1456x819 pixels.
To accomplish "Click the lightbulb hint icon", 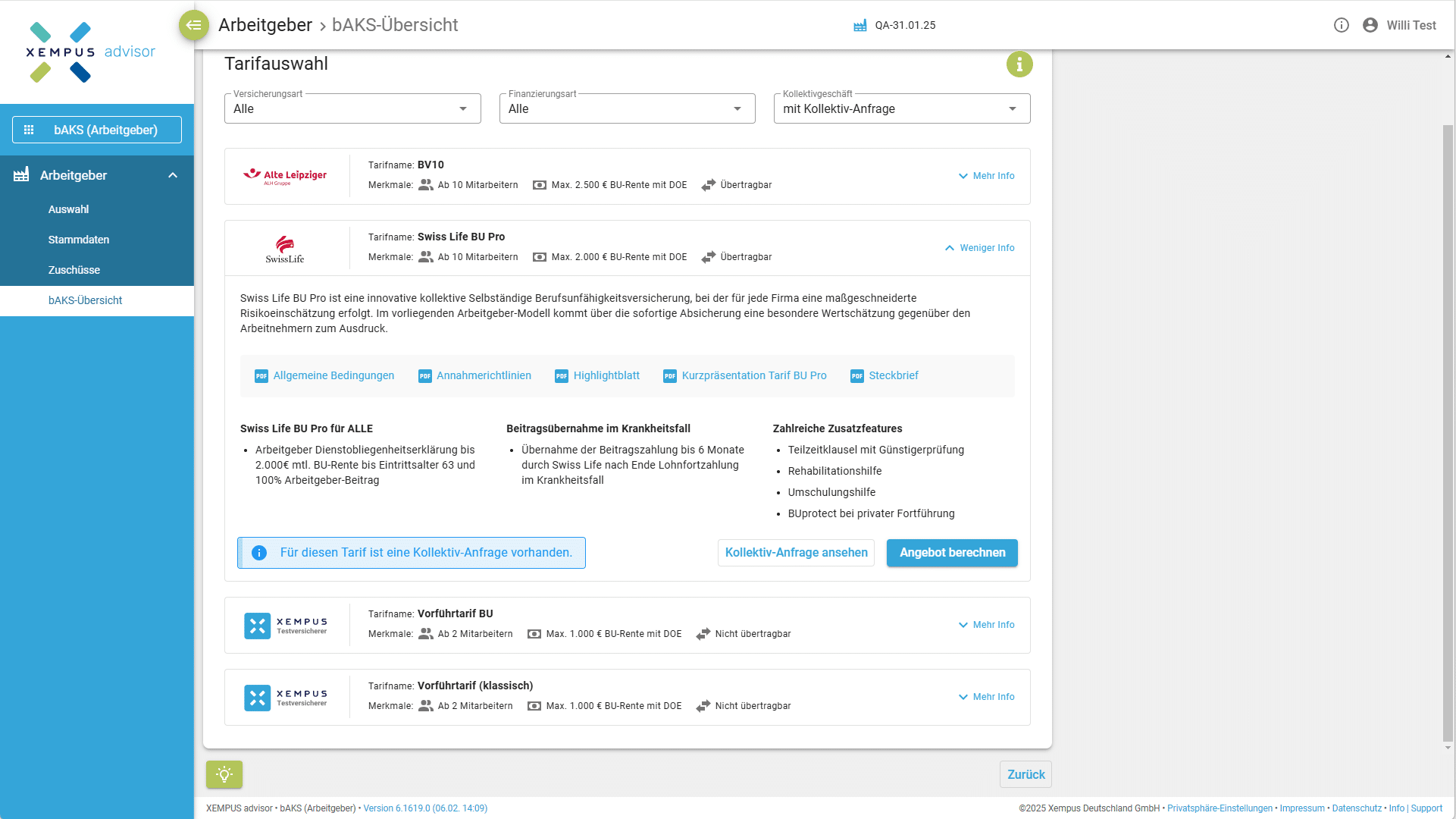I will 224,774.
